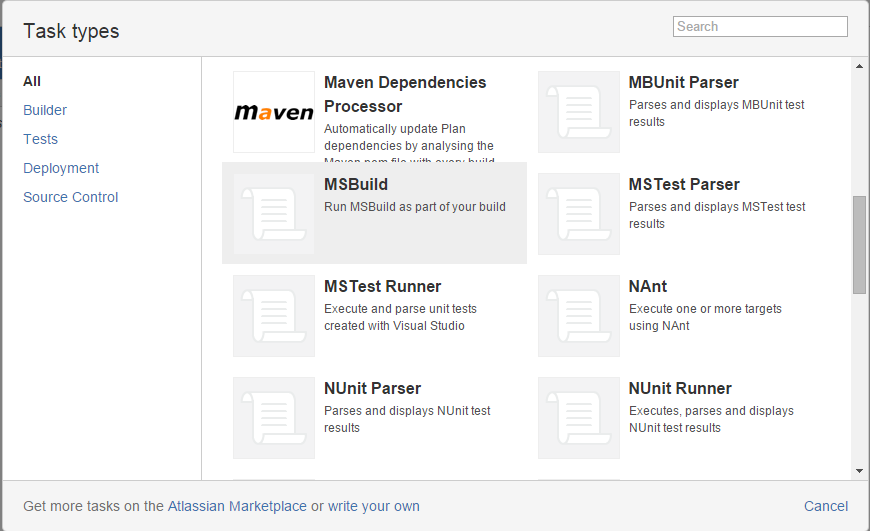The image size is (870, 531).
Task: Click the NUnit Runner scroll icon
Action: tap(579, 418)
